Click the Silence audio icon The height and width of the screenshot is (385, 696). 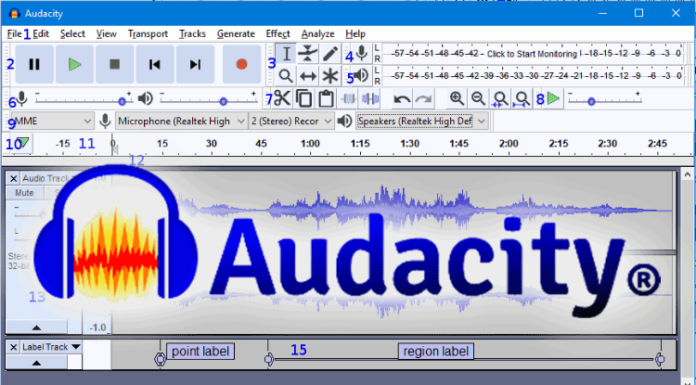[370, 99]
